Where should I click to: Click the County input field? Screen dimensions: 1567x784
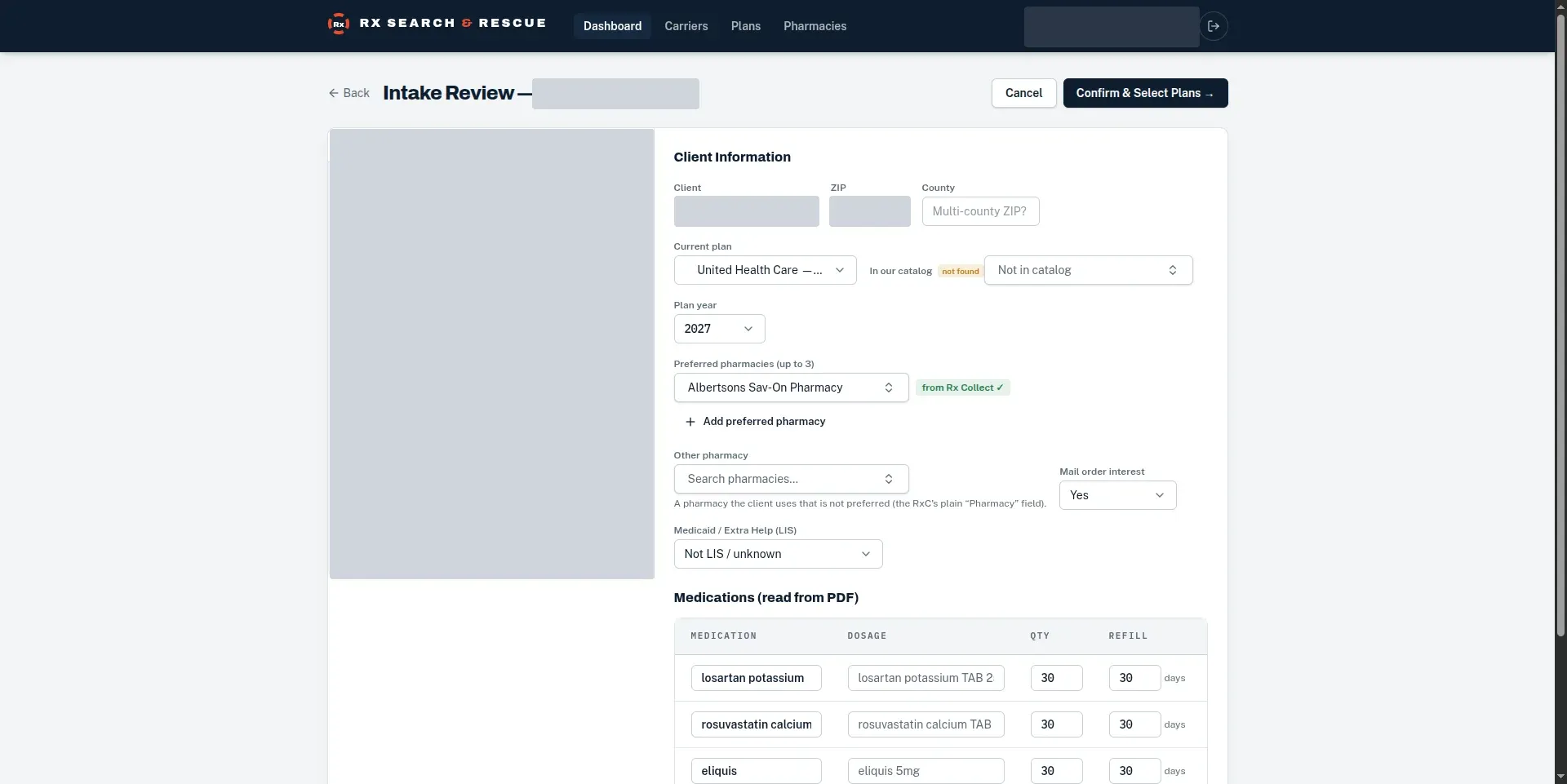(980, 211)
